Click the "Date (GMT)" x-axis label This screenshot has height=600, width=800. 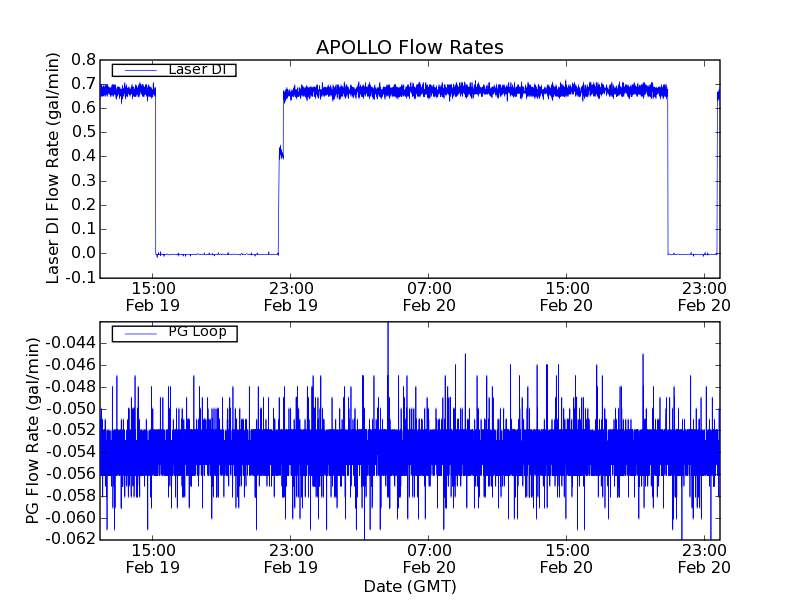(410, 586)
